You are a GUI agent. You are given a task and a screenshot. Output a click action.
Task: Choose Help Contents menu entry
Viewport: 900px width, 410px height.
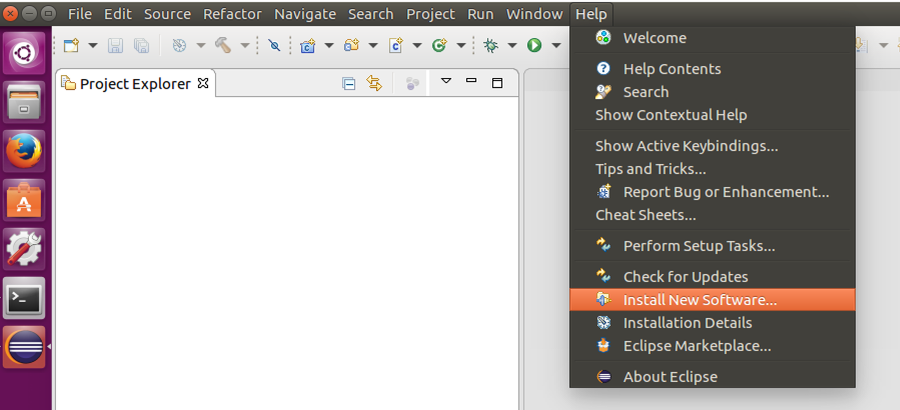[712, 69]
